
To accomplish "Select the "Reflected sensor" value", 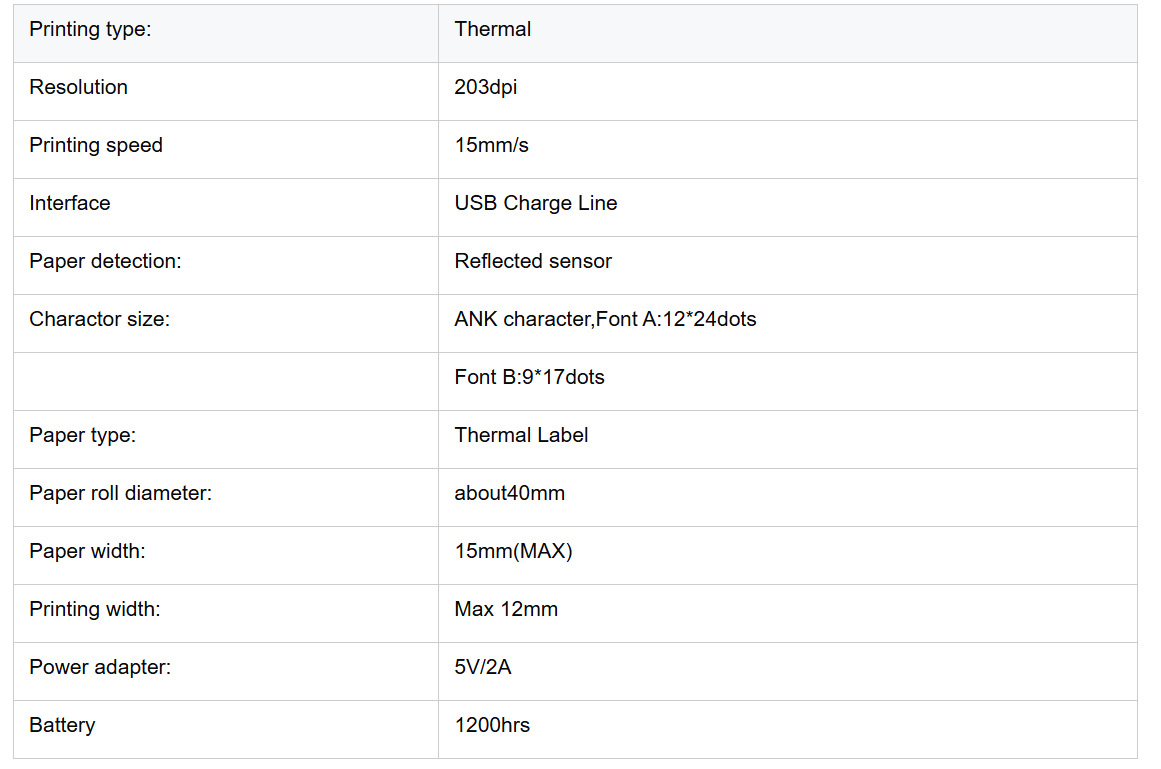I will pyautogui.click(x=533, y=261).
